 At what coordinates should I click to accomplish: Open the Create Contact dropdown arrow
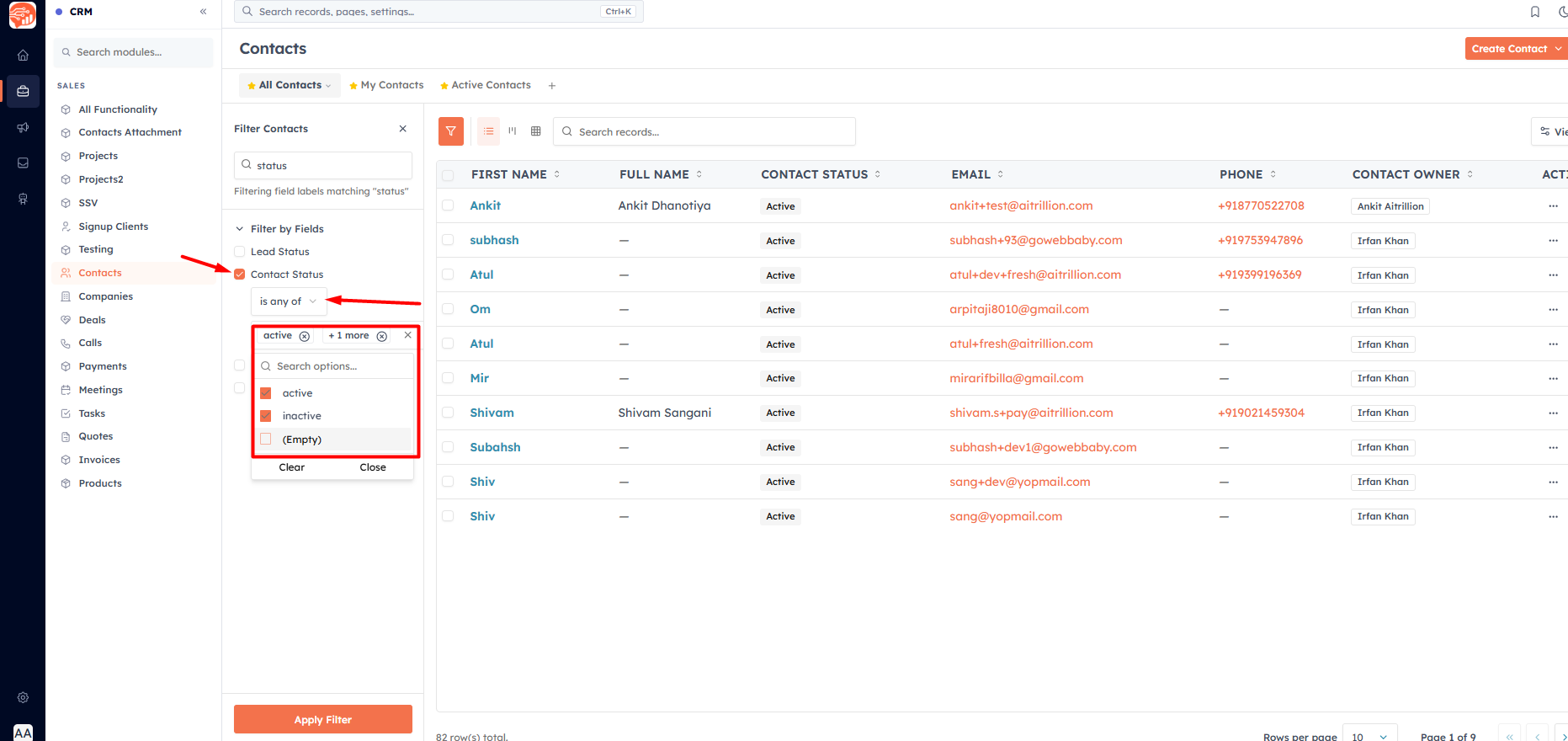[x=1558, y=49]
